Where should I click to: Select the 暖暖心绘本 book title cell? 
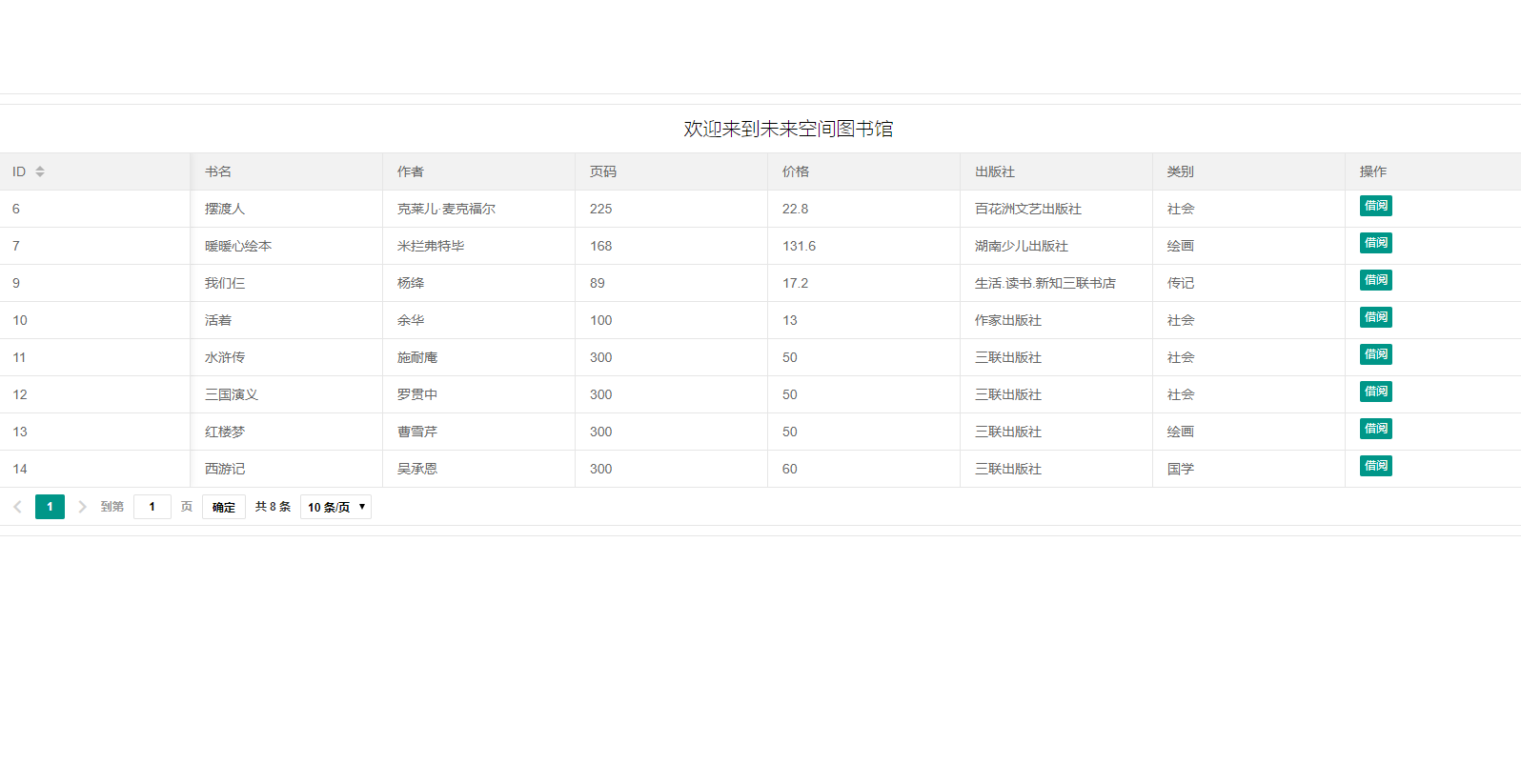pyautogui.click(x=287, y=246)
